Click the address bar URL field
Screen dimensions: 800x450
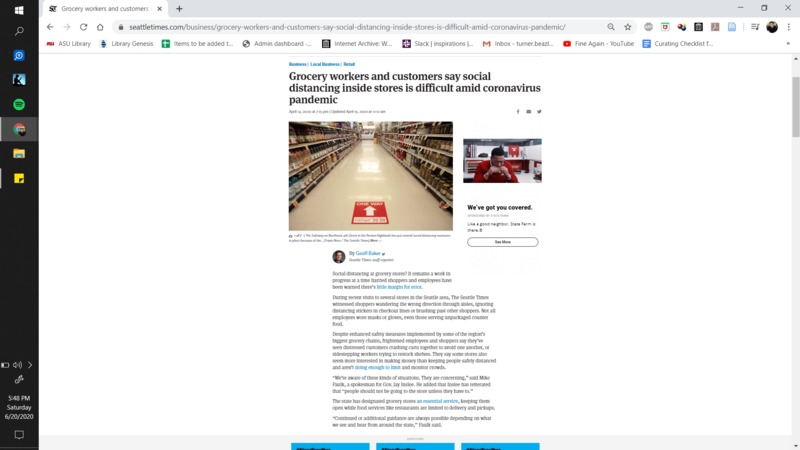point(347,27)
